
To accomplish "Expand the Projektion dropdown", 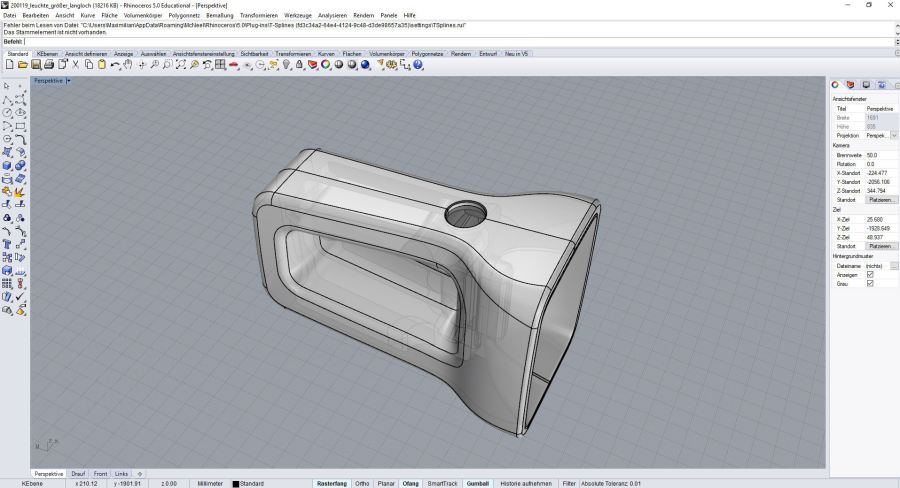I will [894, 135].
